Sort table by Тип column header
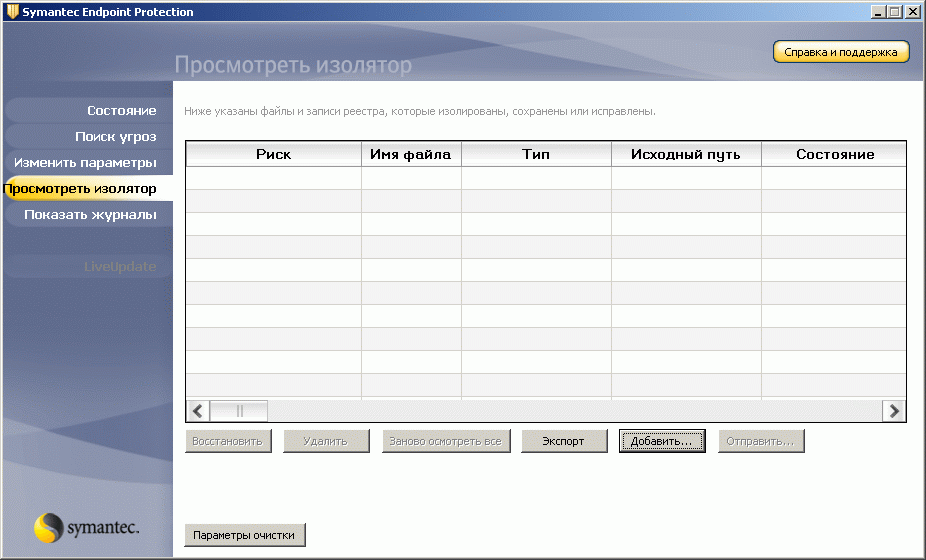Image resolution: width=926 pixels, height=560 pixels. 536,154
